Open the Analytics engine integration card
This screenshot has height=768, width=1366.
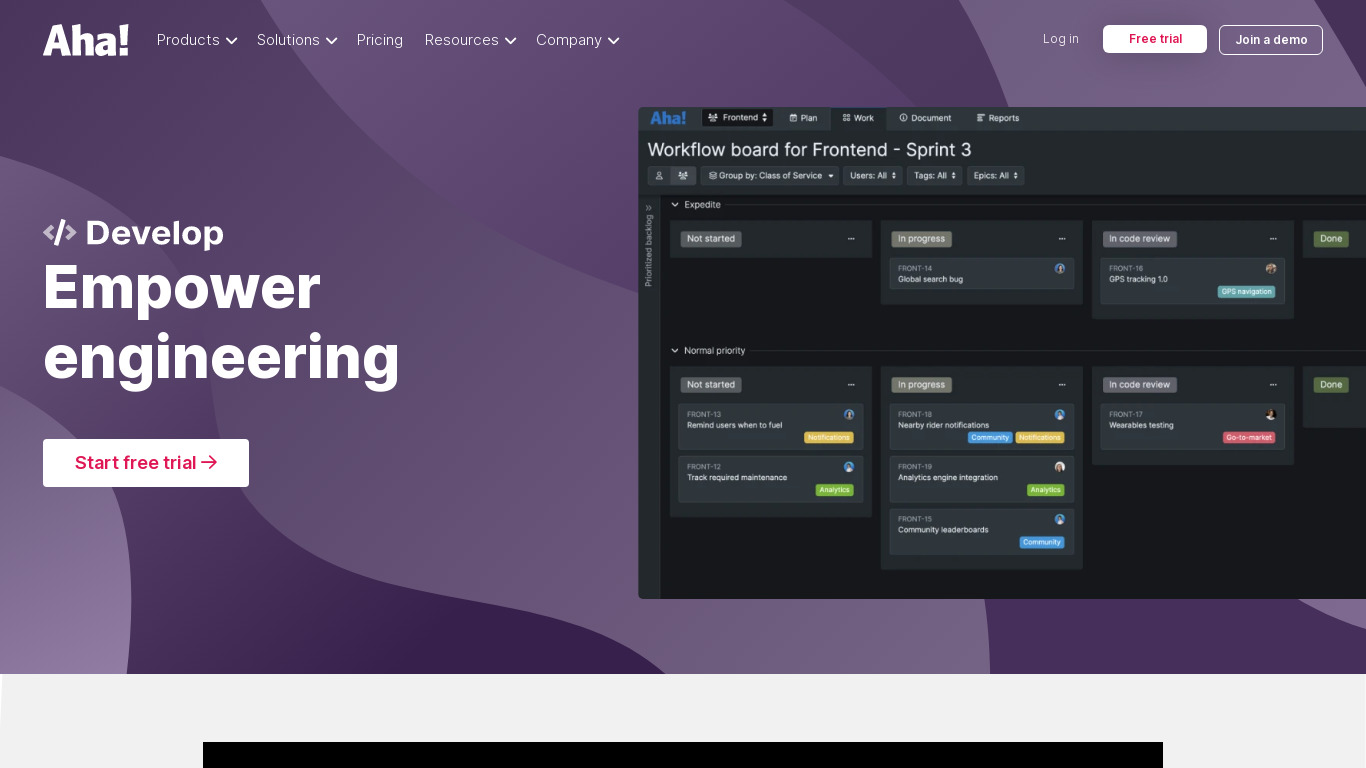[x=982, y=479]
